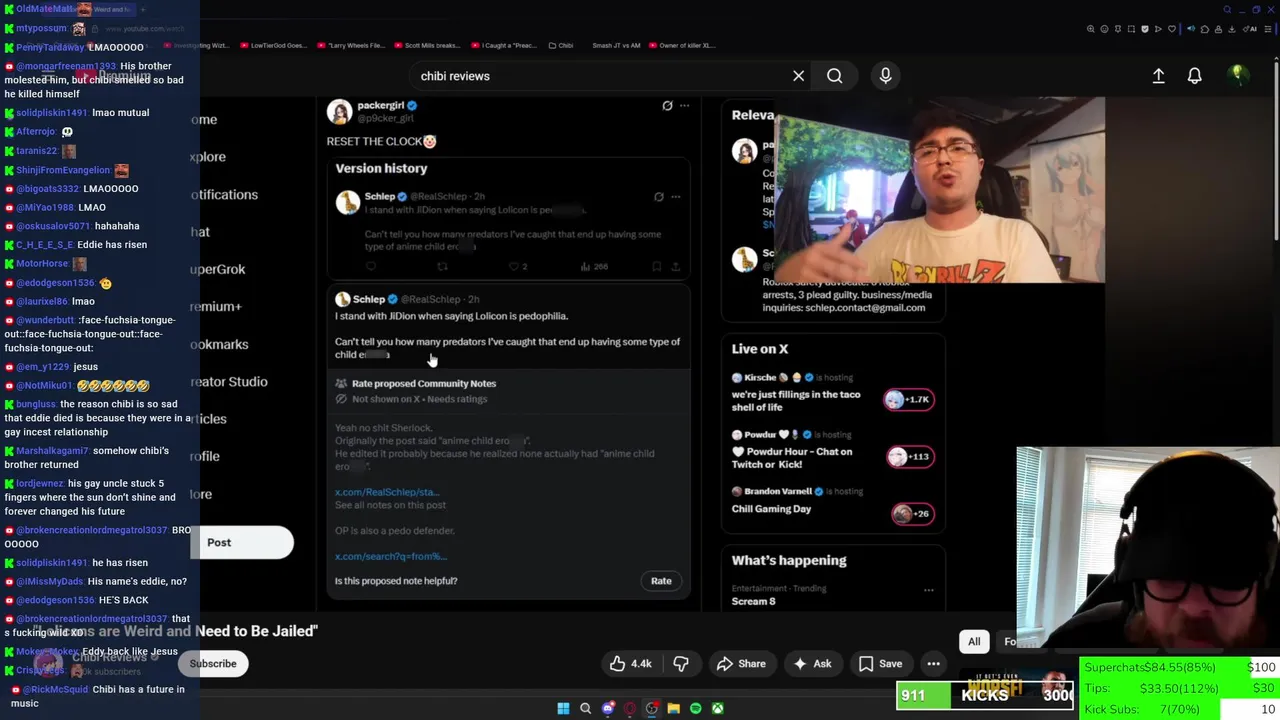Click the Grok icon on first Schlep version
The image size is (1280, 720).
658,197
